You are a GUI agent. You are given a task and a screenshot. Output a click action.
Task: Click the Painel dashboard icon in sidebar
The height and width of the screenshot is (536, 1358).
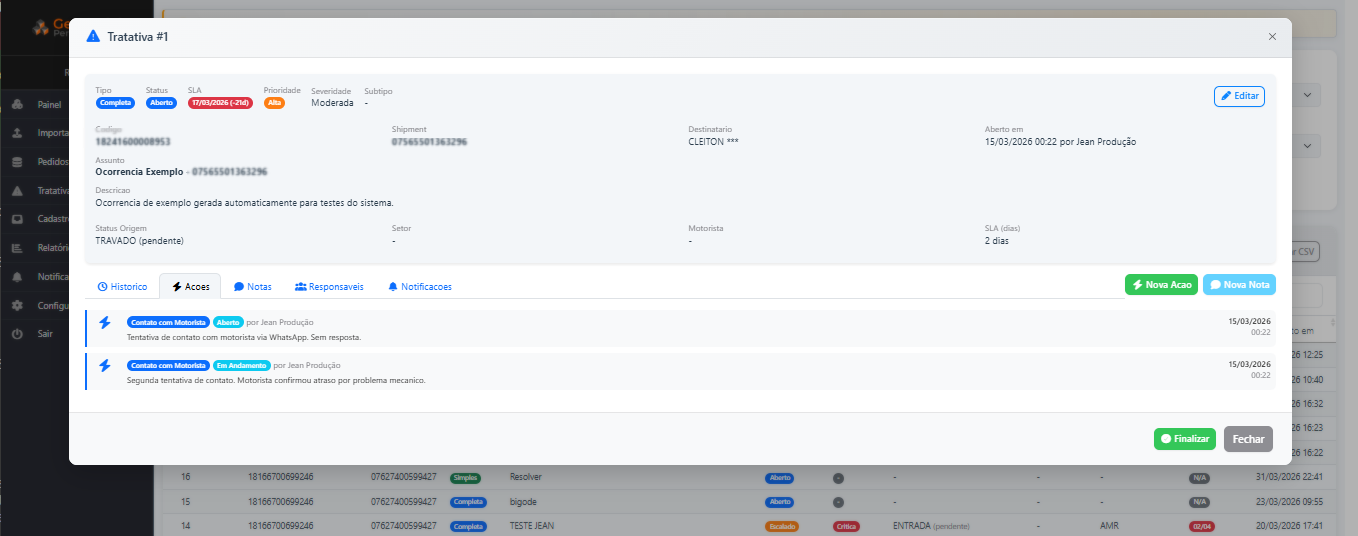tap(17, 104)
